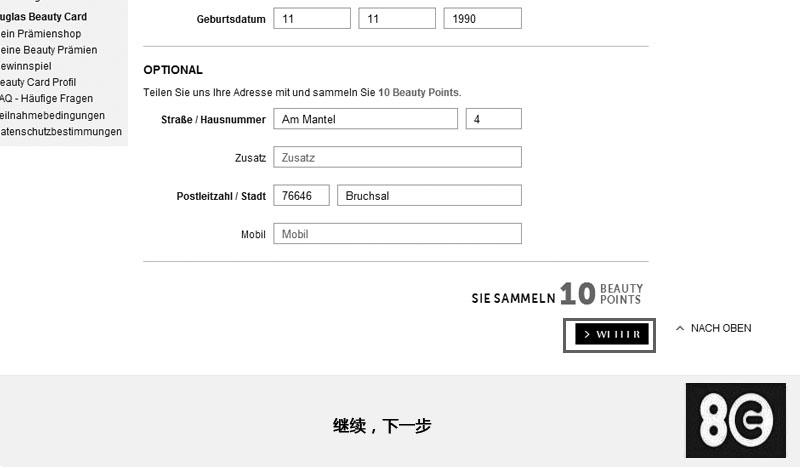Click the 8G logo thumbnail
The image size is (800, 468).
[735, 420]
